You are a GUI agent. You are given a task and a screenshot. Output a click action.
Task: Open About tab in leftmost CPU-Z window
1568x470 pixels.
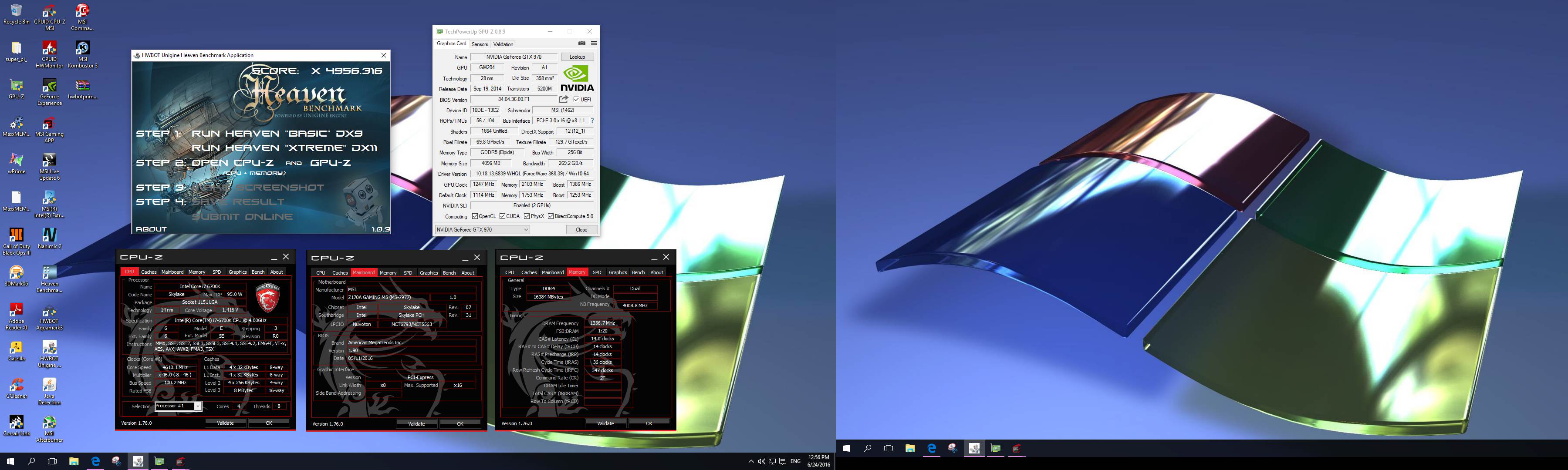pos(276,272)
